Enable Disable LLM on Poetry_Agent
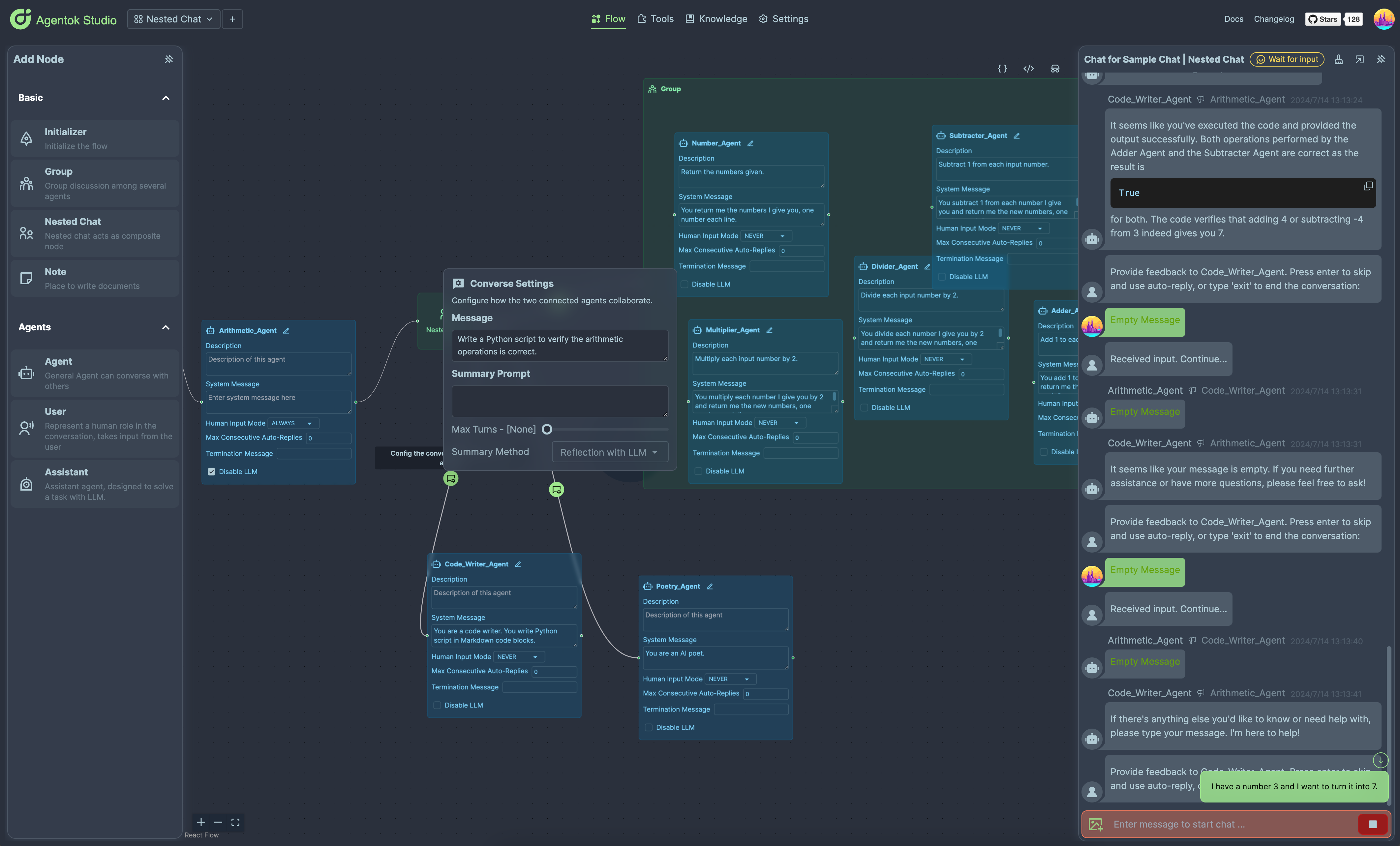Viewport: 1400px width, 846px height. click(x=648, y=727)
